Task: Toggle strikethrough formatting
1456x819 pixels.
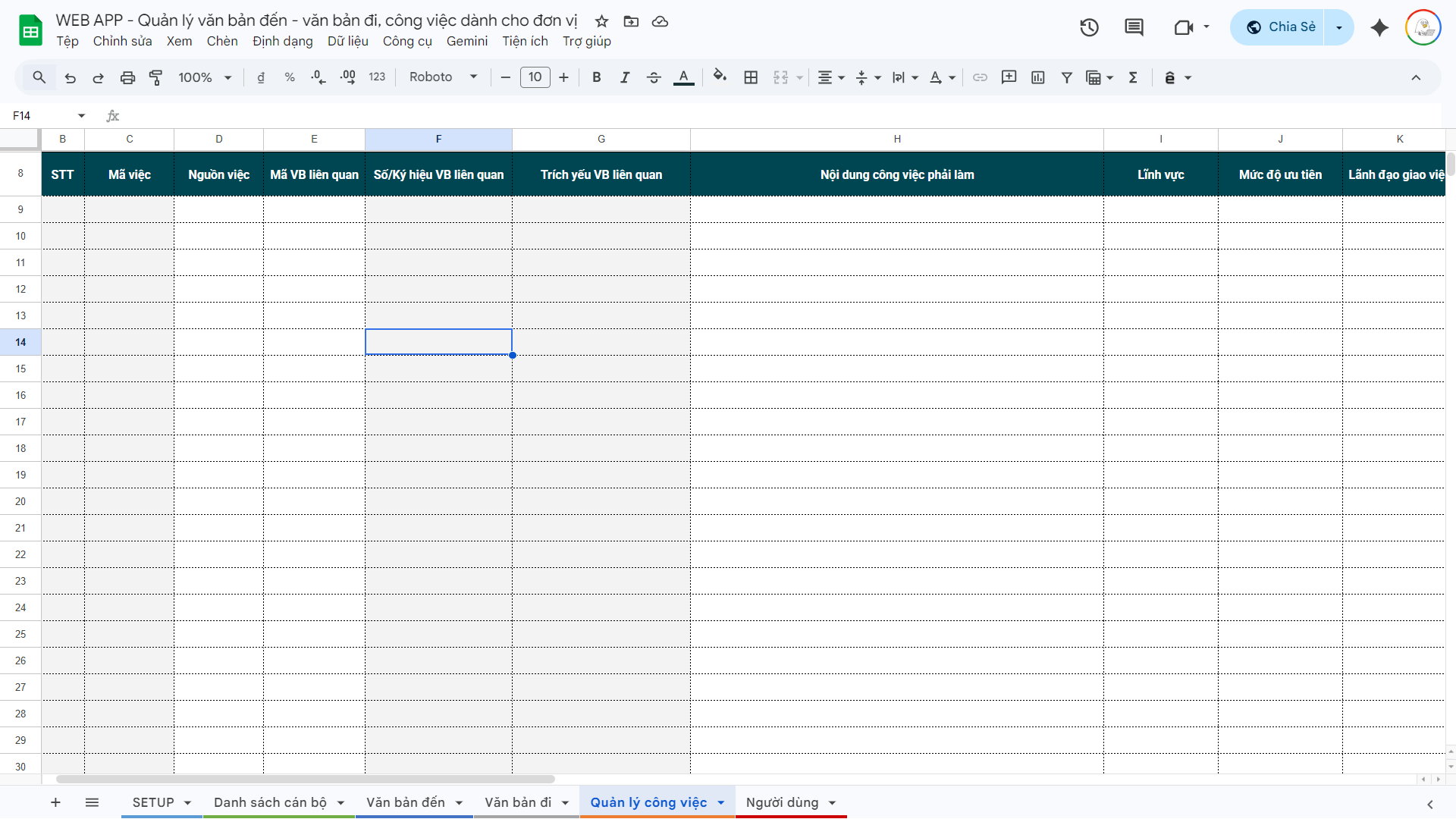Action: (x=654, y=77)
